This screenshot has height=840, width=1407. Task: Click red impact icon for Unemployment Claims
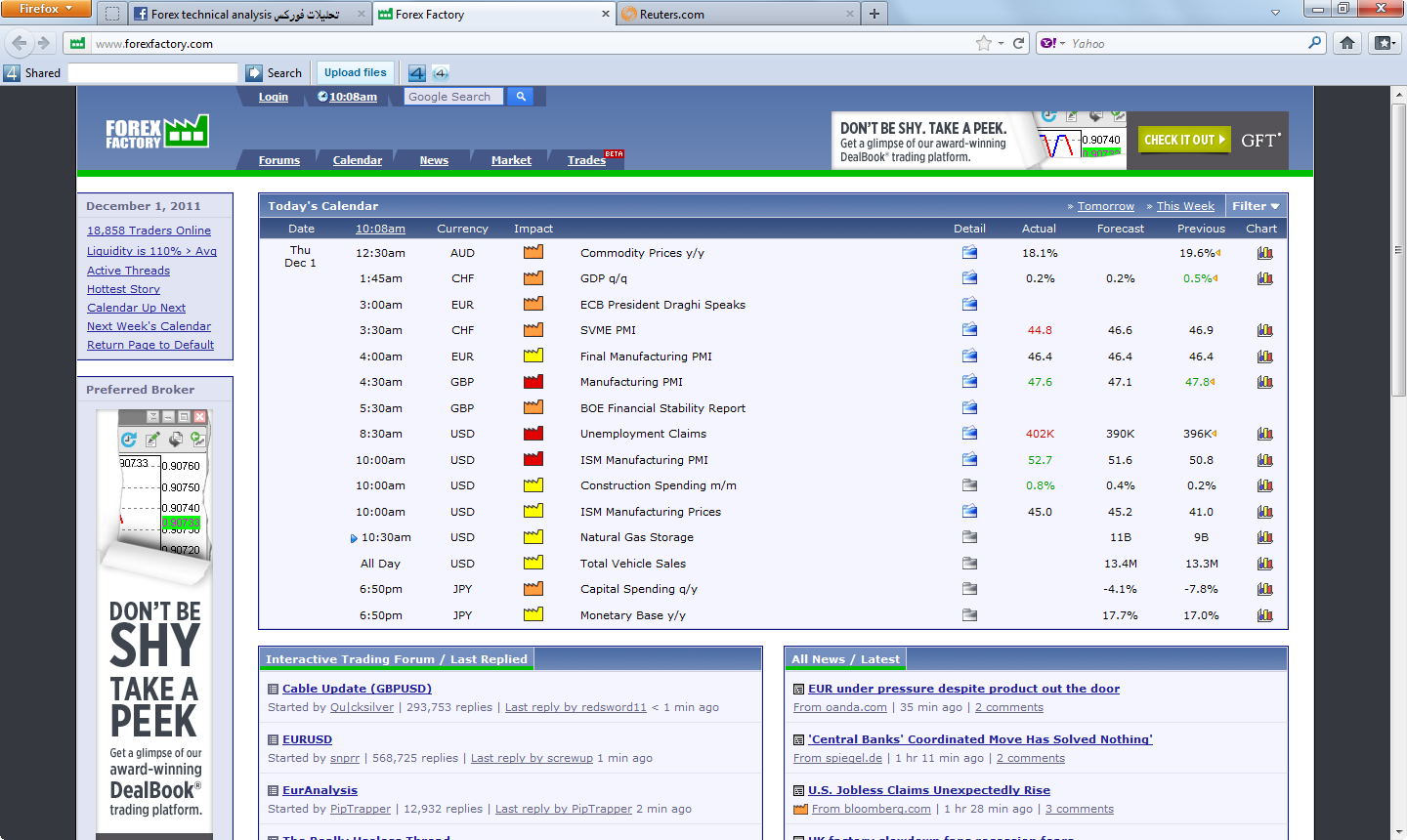coord(533,433)
